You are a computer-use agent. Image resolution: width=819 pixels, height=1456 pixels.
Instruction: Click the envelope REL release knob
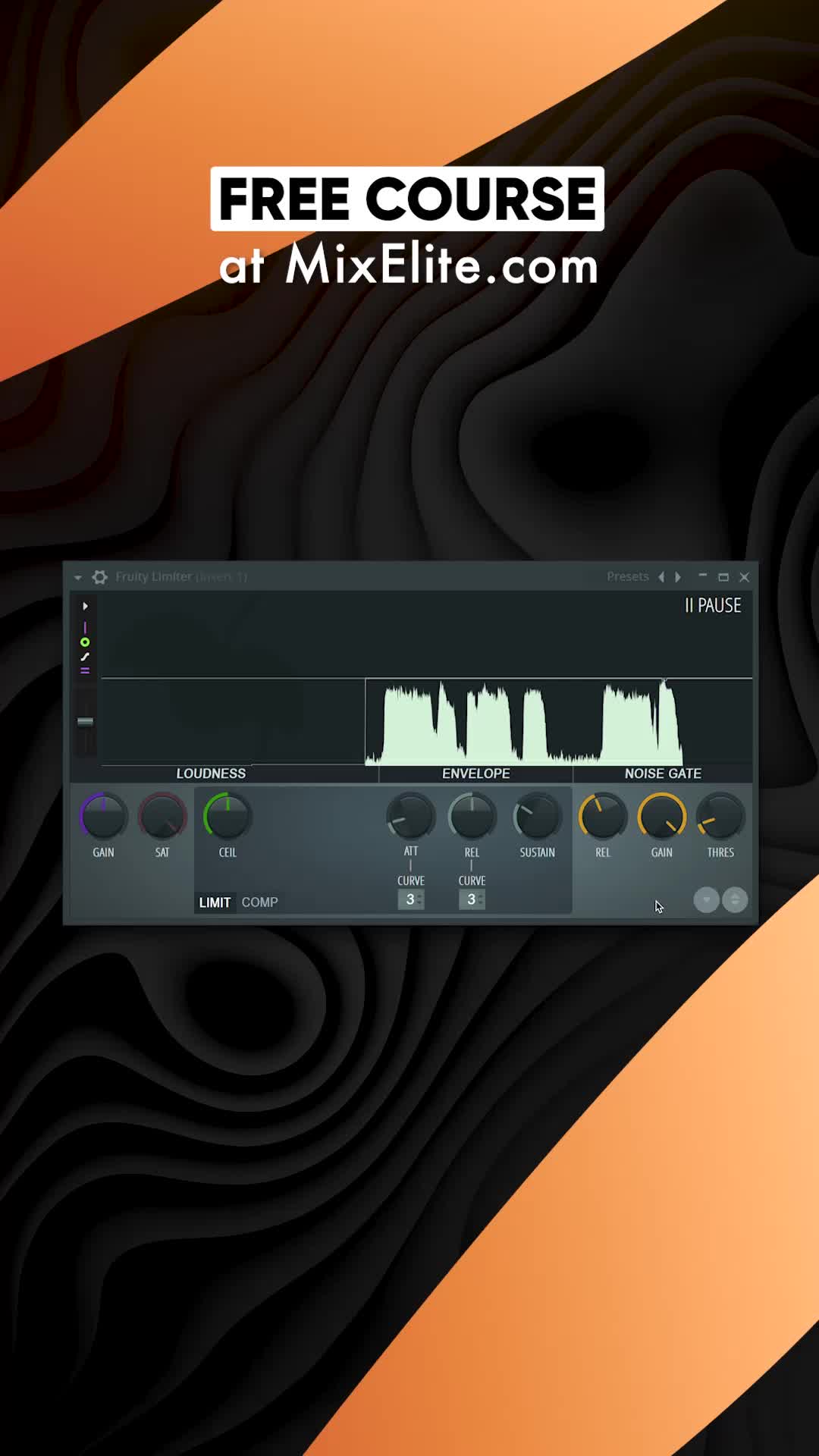pos(472,817)
